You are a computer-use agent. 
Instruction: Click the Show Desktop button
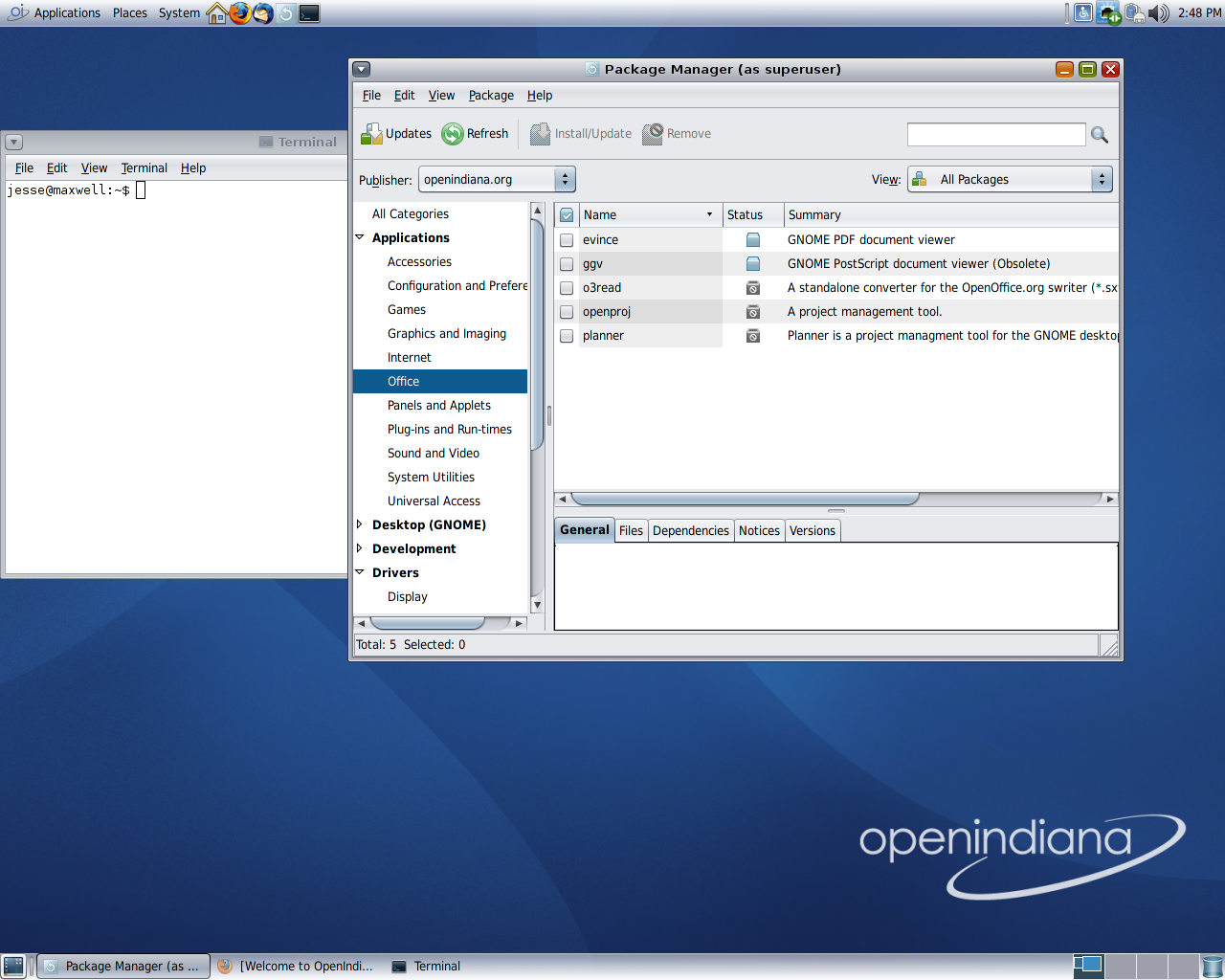[13, 967]
